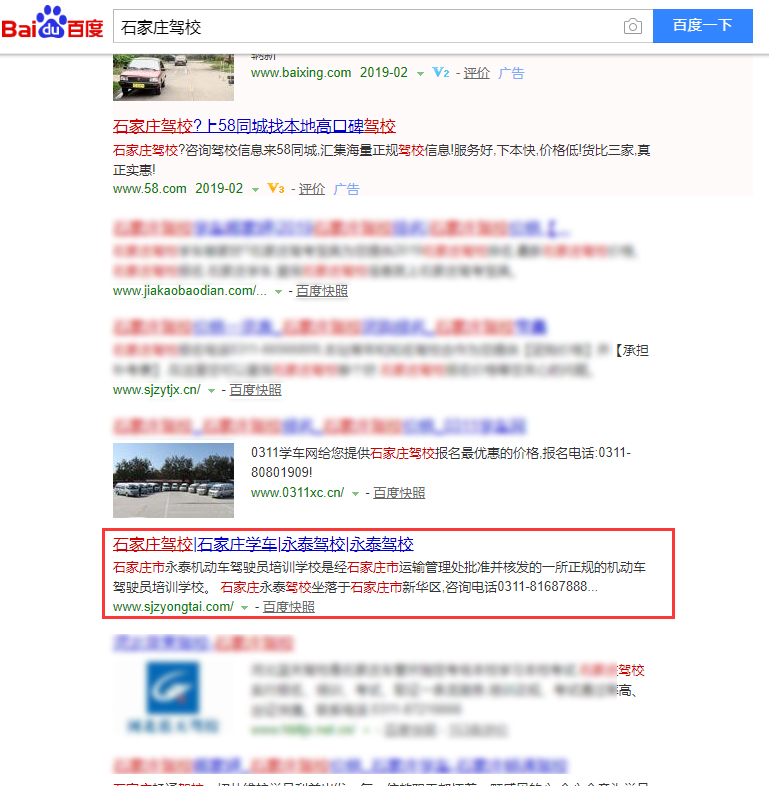
Task: Expand dropdown arrow next to www.baixing.com
Action: [420, 74]
